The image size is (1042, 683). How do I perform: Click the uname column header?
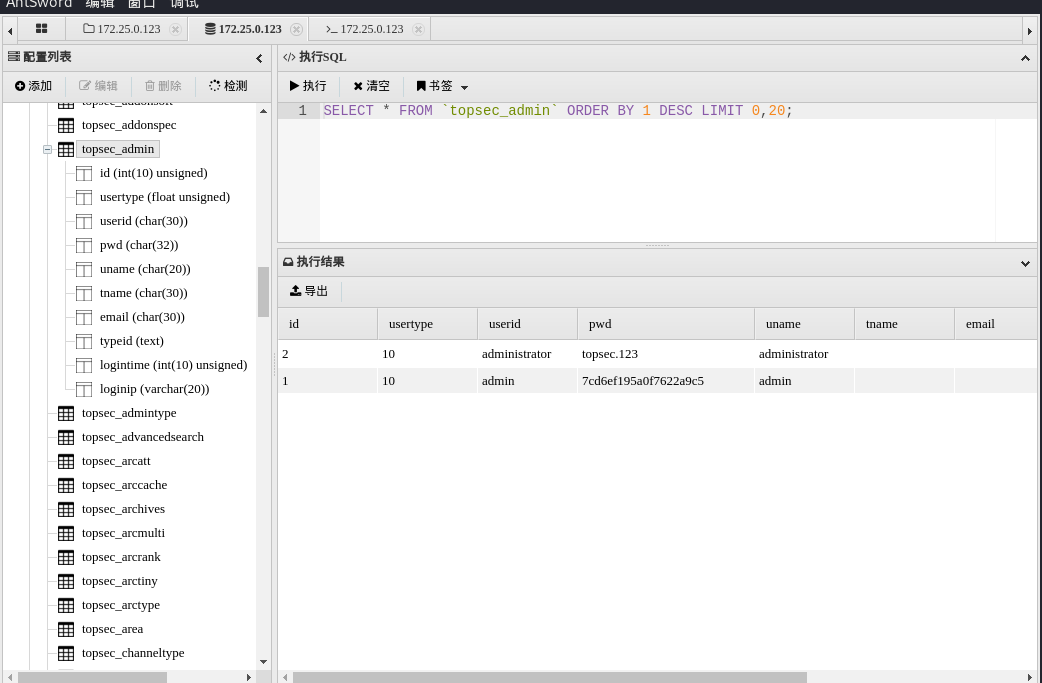coord(805,324)
